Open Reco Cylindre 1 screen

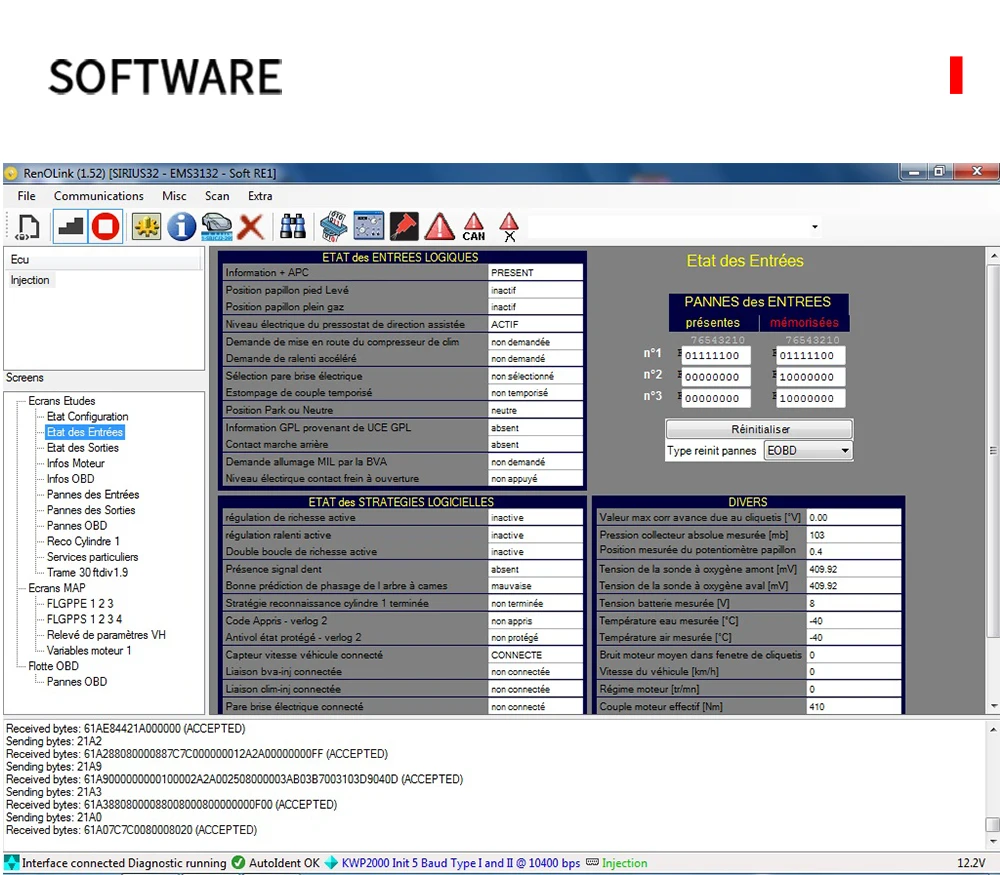point(83,541)
